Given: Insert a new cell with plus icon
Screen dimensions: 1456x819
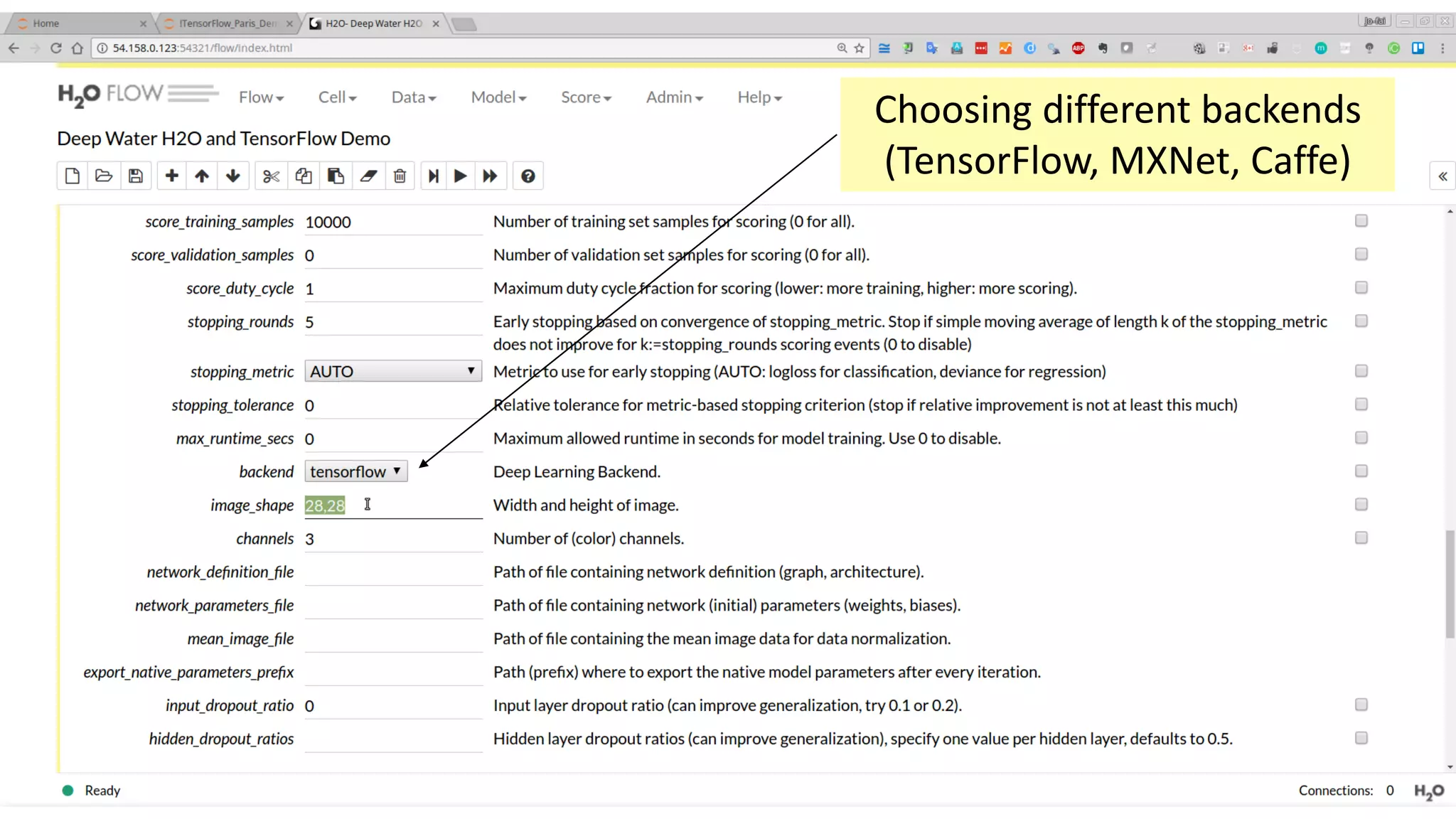Looking at the screenshot, I should [171, 176].
